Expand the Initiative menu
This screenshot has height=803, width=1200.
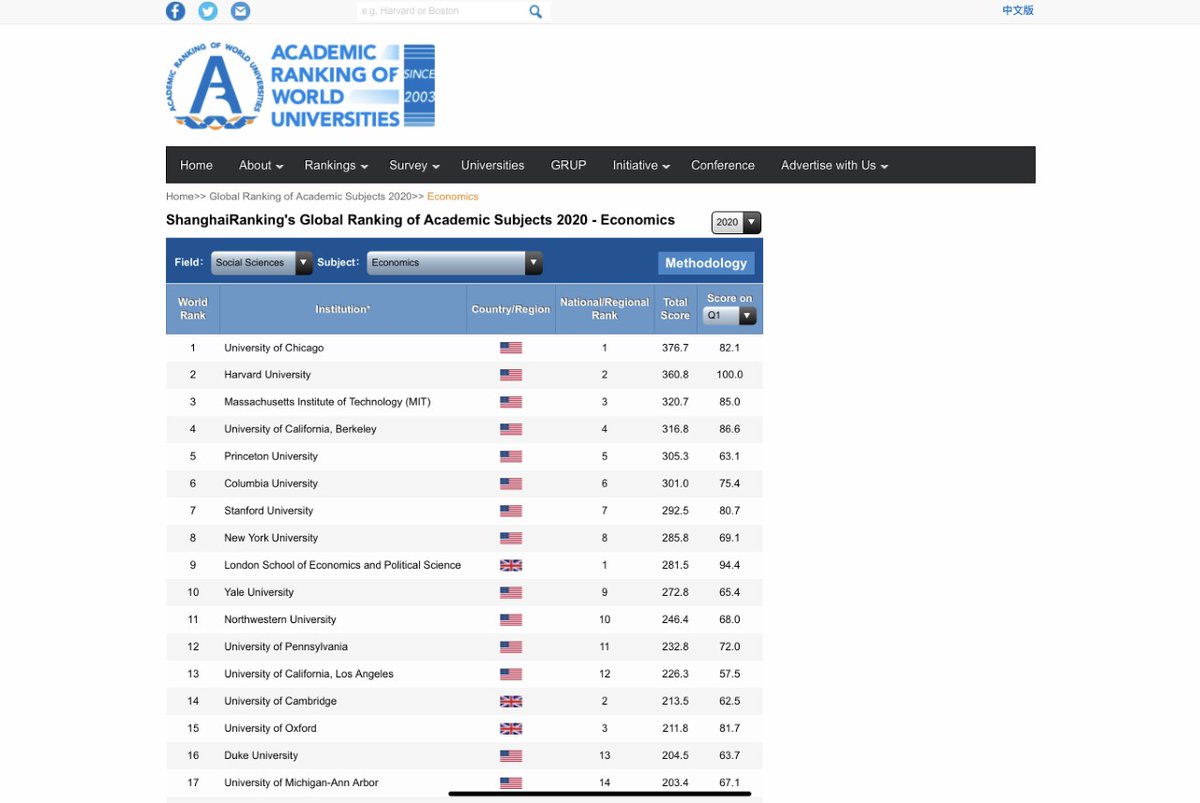point(641,165)
